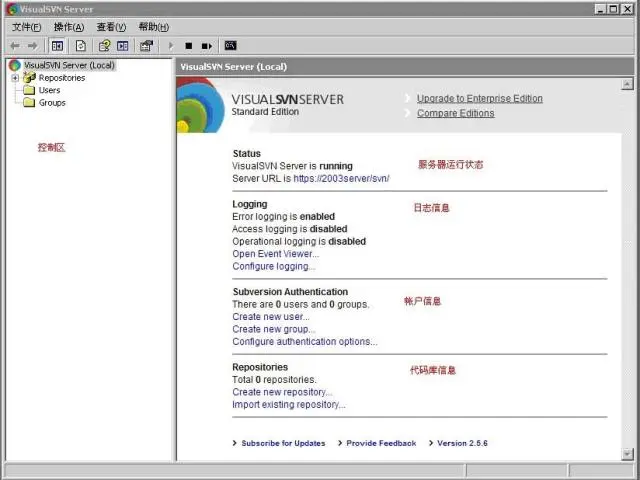This screenshot has height=480, width=640.
Task: Open the Help toolbar icon
Action: 104,46
